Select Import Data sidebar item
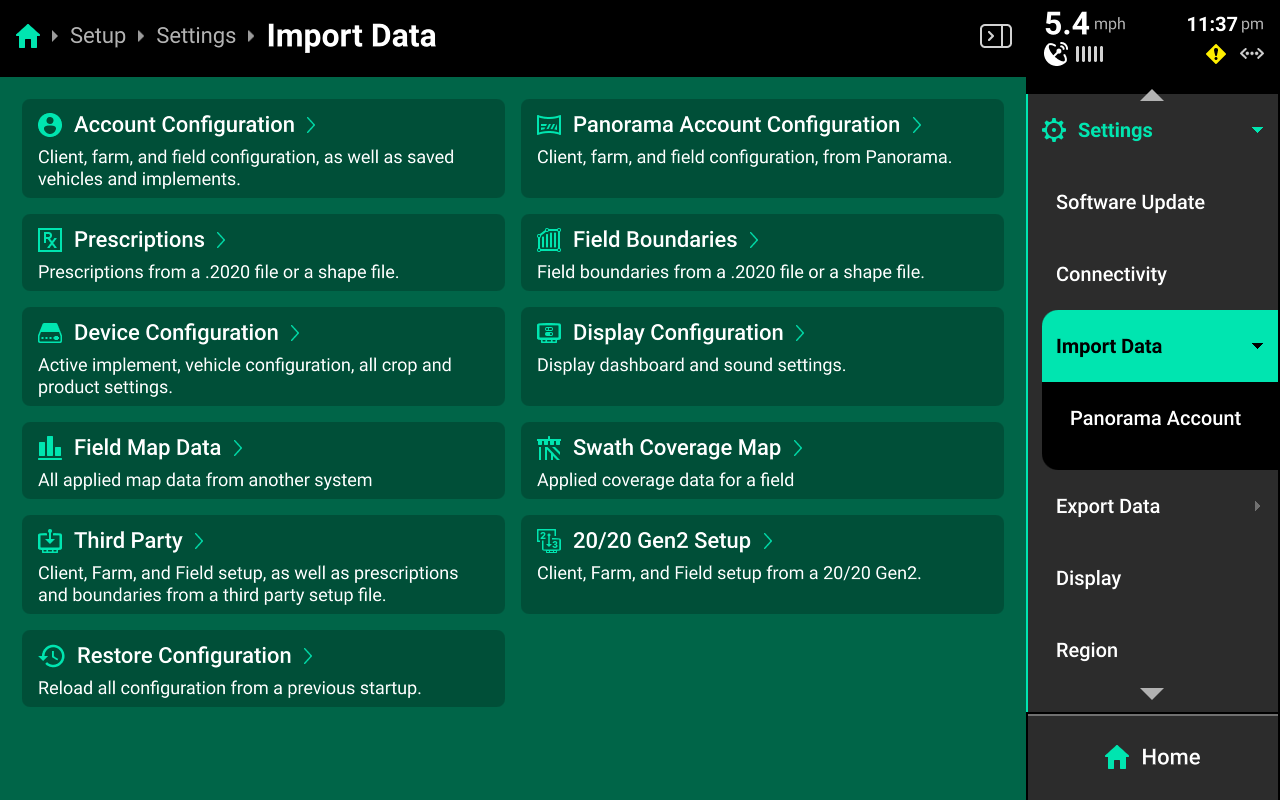 tap(1160, 346)
